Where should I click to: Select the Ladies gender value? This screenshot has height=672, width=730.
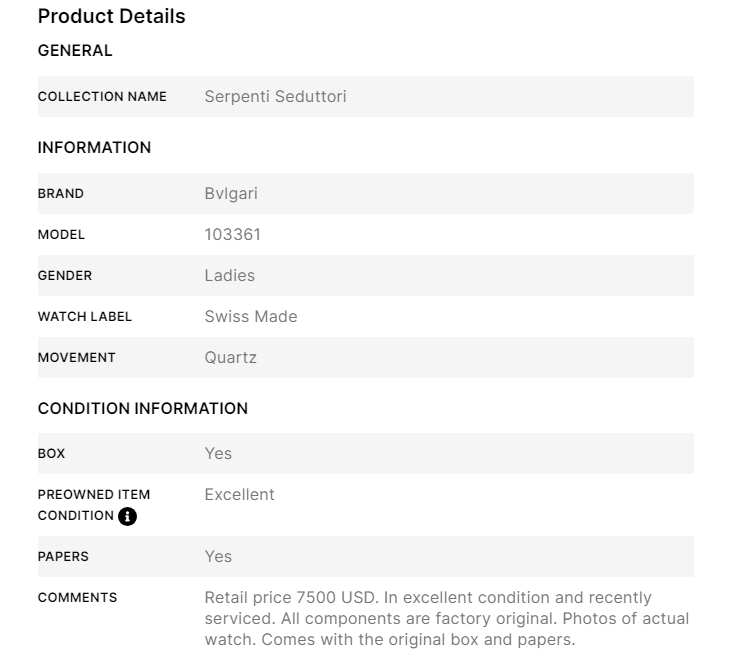(230, 276)
